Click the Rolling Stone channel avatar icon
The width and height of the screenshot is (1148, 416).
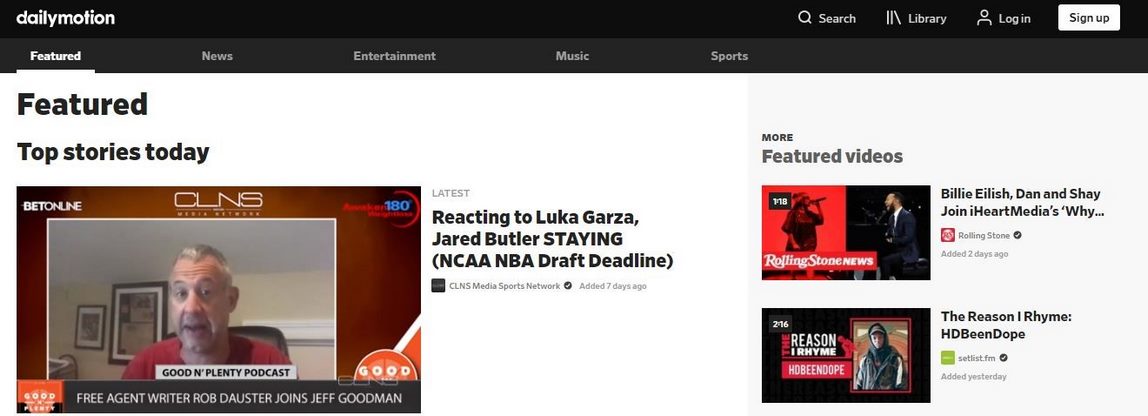tap(947, 235)
